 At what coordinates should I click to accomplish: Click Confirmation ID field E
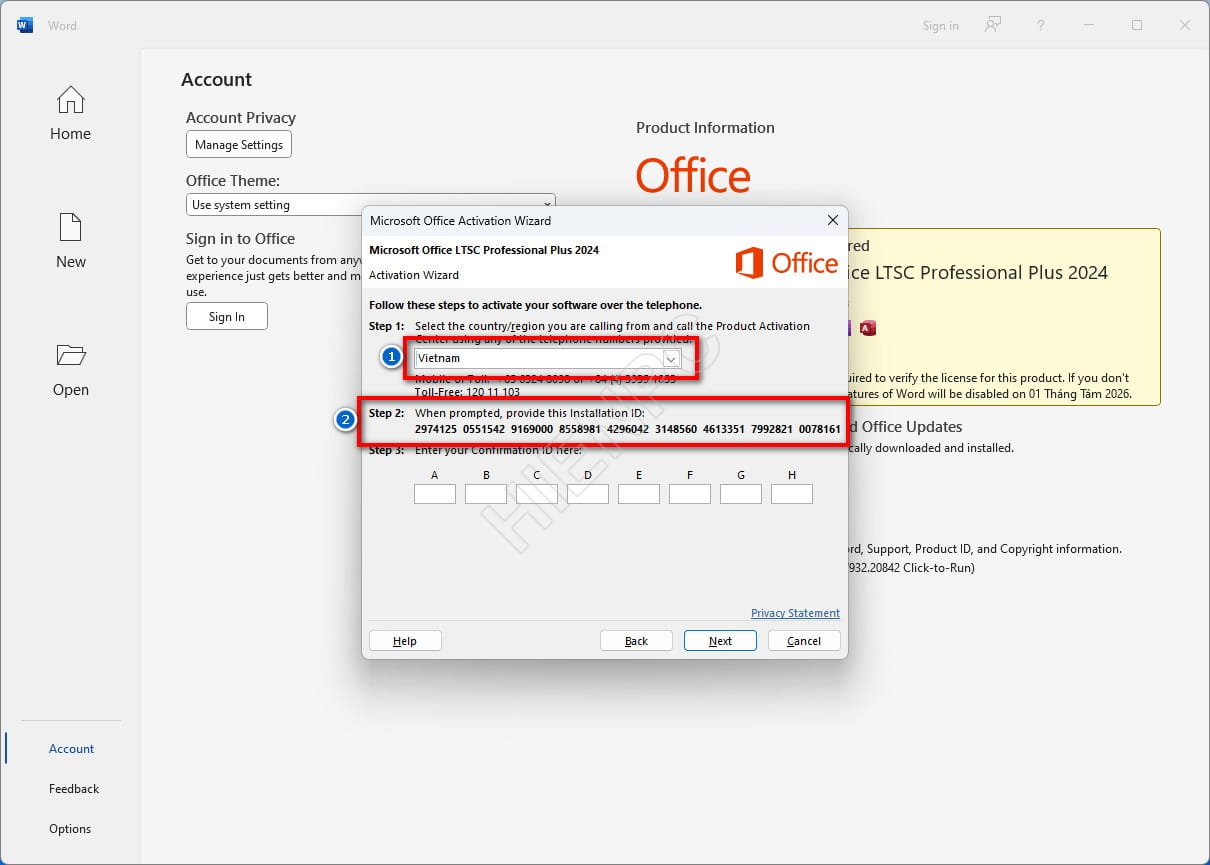639,494
